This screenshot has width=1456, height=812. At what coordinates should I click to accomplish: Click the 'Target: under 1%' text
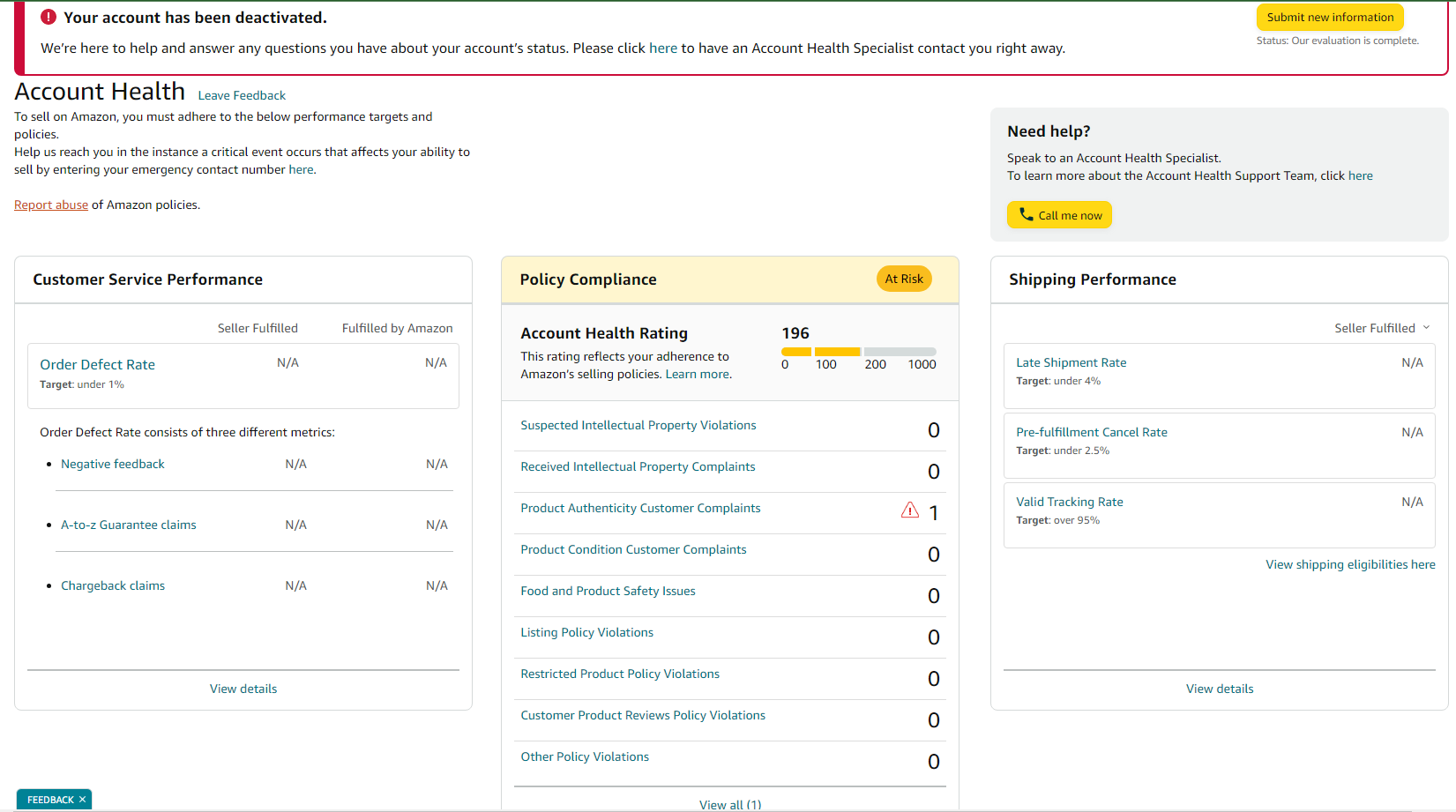coord(82,384)
